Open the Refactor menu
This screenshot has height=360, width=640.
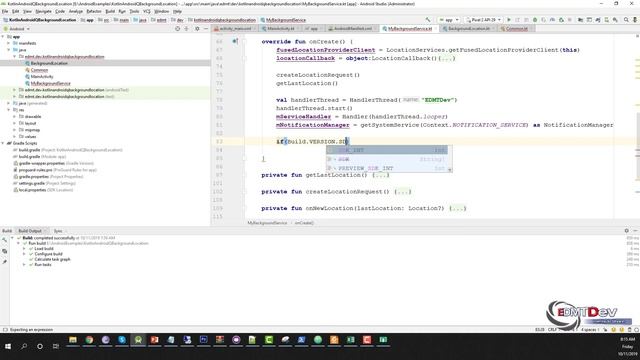(94, 11)
